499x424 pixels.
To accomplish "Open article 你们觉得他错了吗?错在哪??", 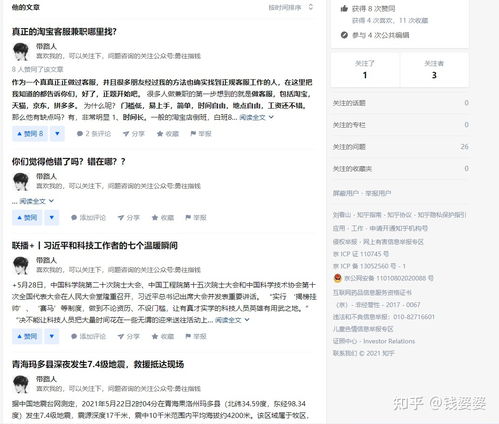I will (x=69, y=162).
